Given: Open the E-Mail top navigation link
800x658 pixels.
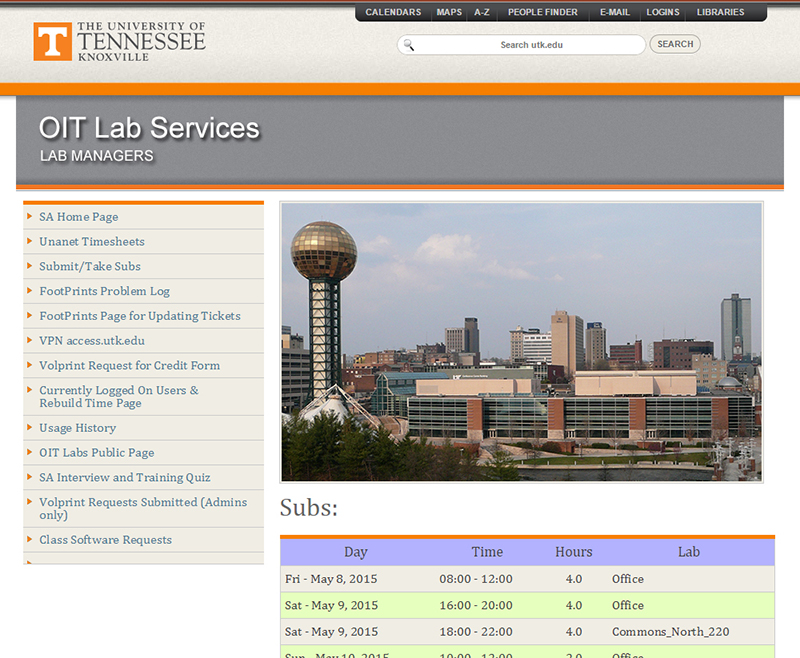Looking at the screenshot, I should pos(614,13).
